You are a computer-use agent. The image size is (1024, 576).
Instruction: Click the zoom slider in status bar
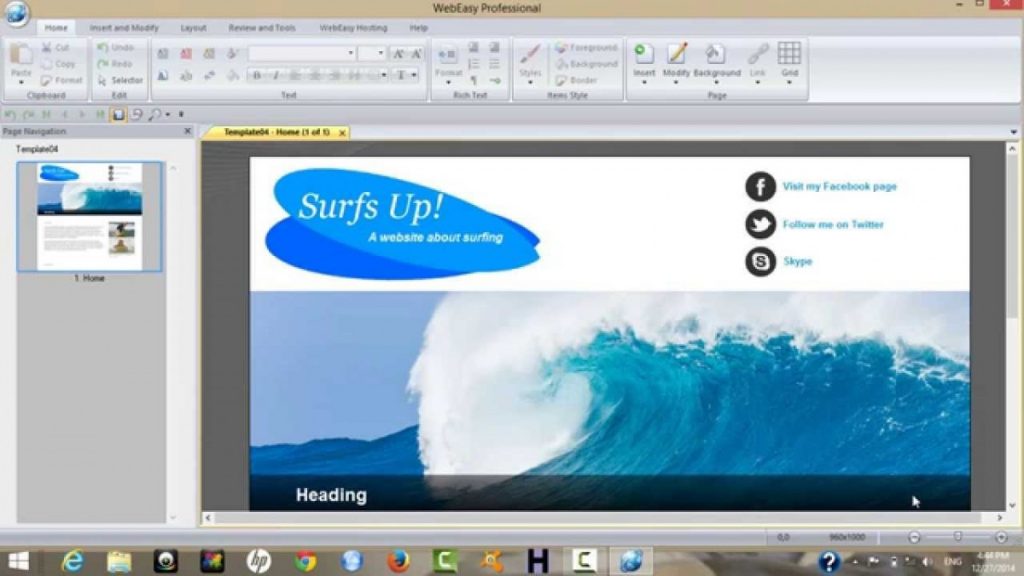(x=957, y=537)
